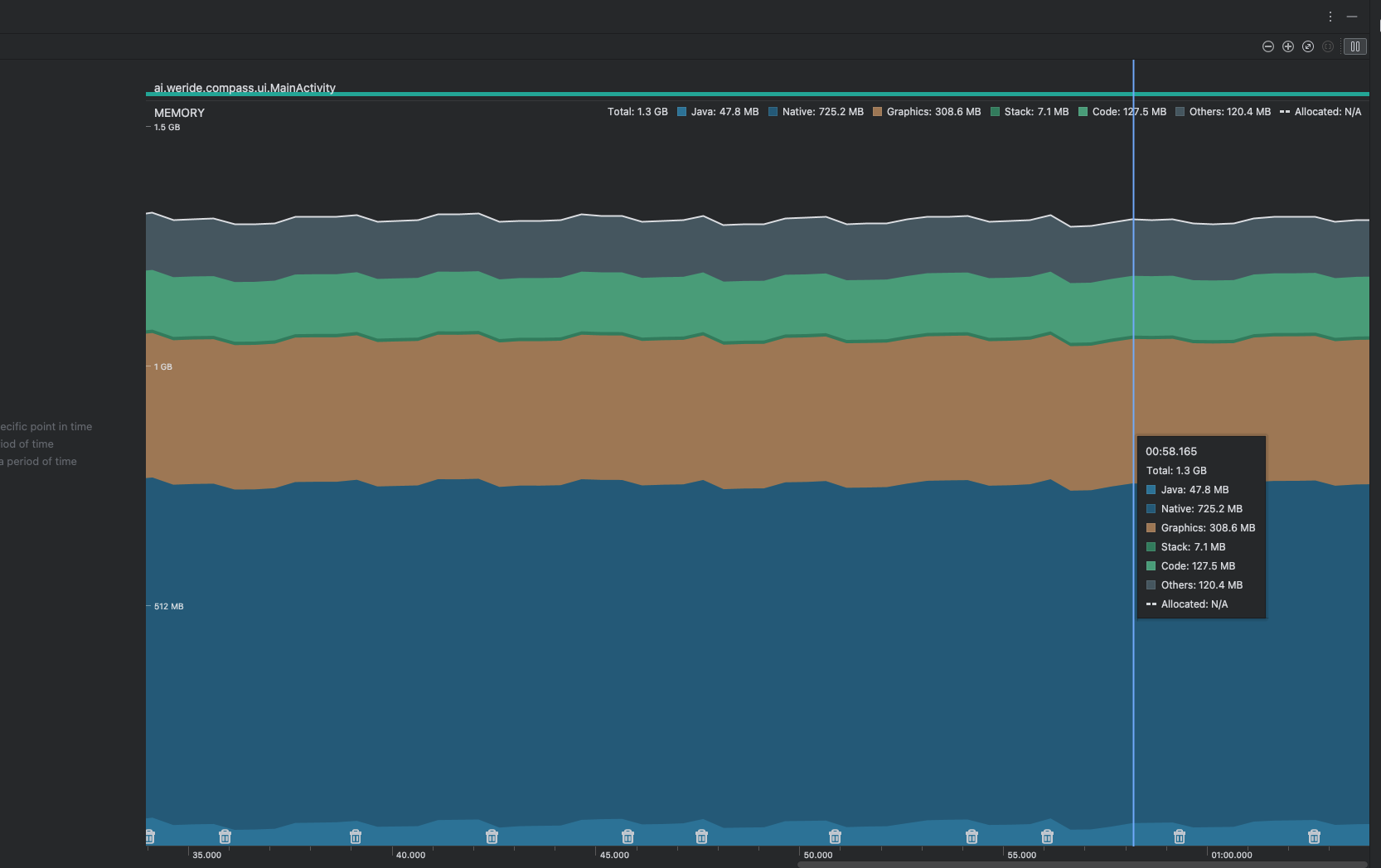Image resolution: width=1381 pixels, height=868 pixels.
Task: Click Graphics: 308.6 MB in tooltip
Action: click(x=1209, y=528)
